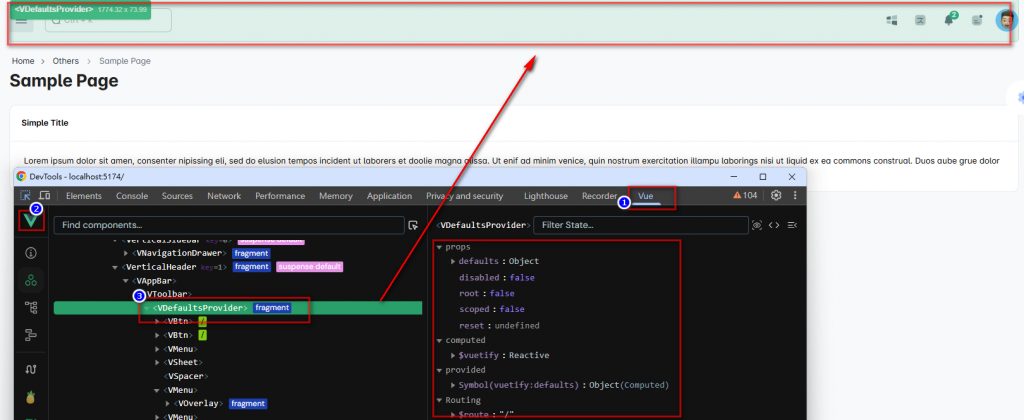Viewport: 1024px width, 420px height.
Task: Open DevTools three-dot customize menu
Action: 795,195
